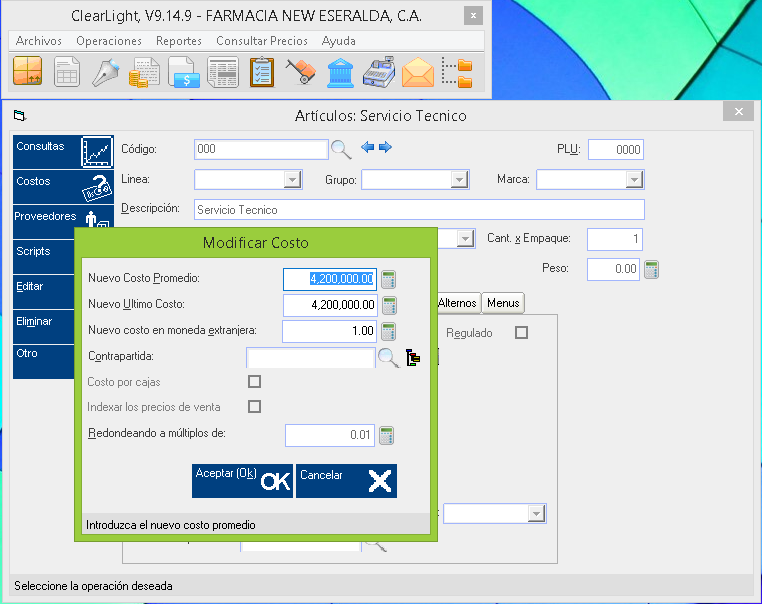Open the coins and document toolbar icon
Image resolution: width=762 pixels, height=604 pixels.
coord(144,72)
